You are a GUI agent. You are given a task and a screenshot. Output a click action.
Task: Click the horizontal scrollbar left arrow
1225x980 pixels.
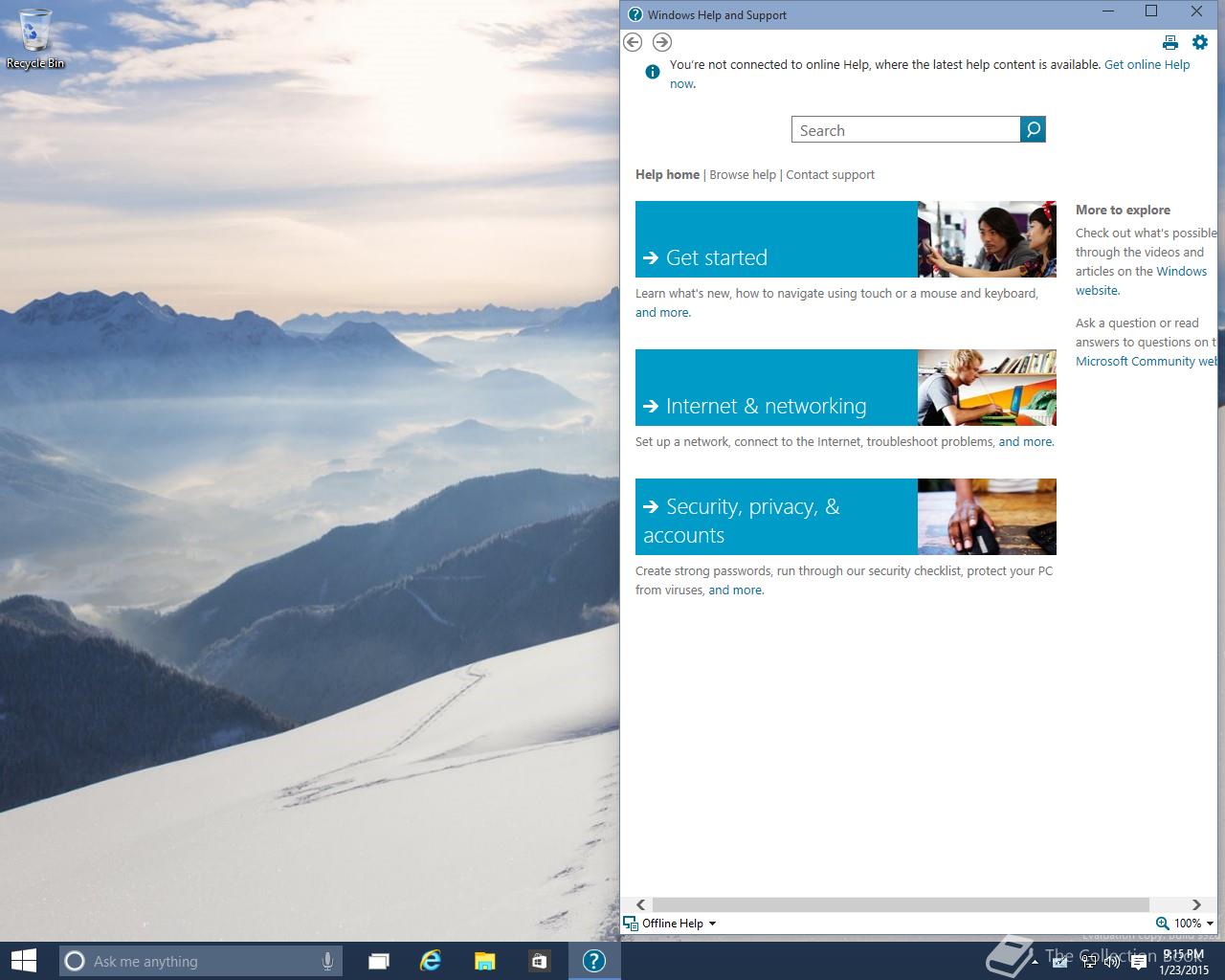click(x=641, y=904)
